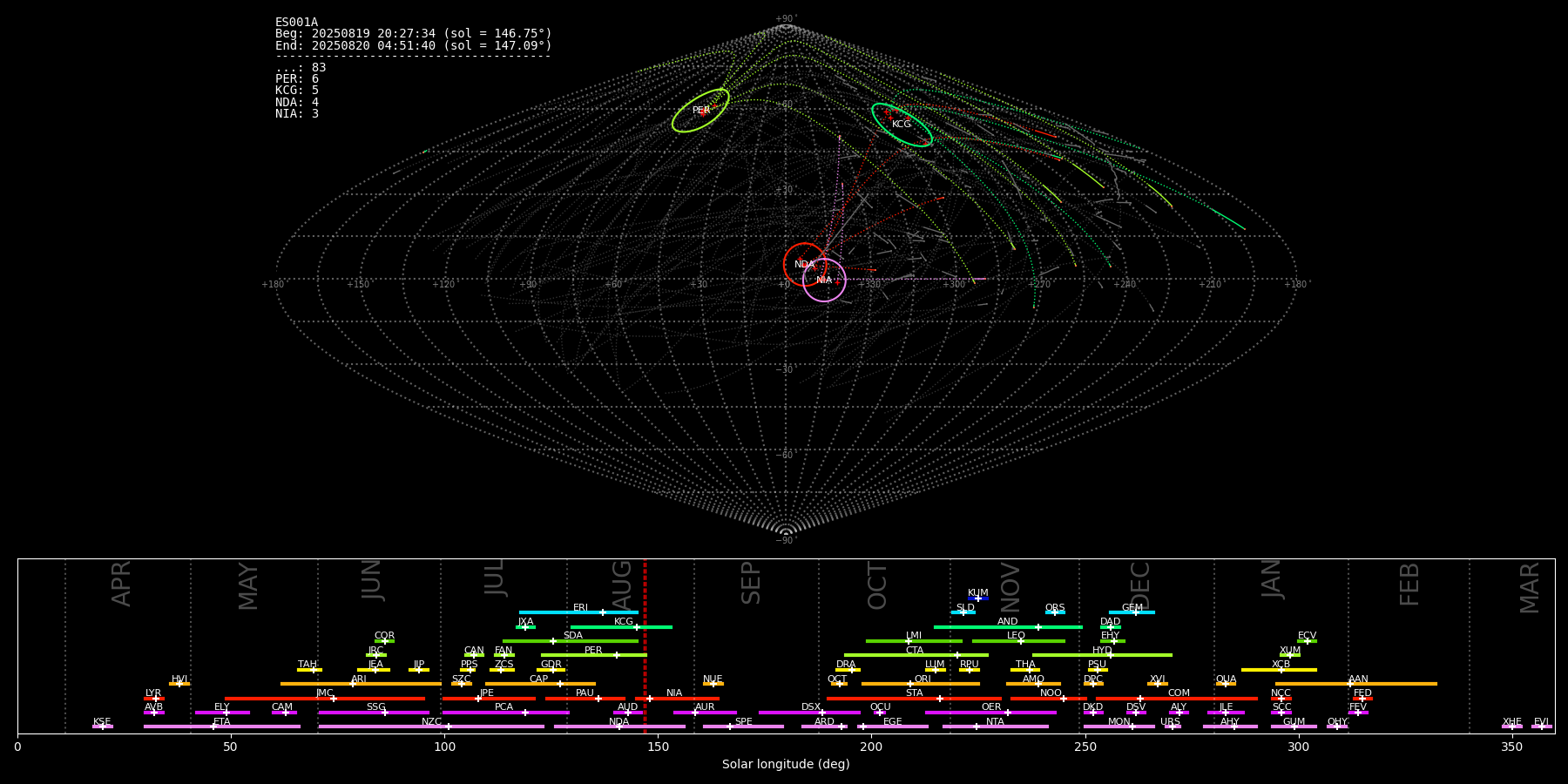Select the OER shower bar in timeline
The width and height of the screenshot is (1568, 784).
990,713
